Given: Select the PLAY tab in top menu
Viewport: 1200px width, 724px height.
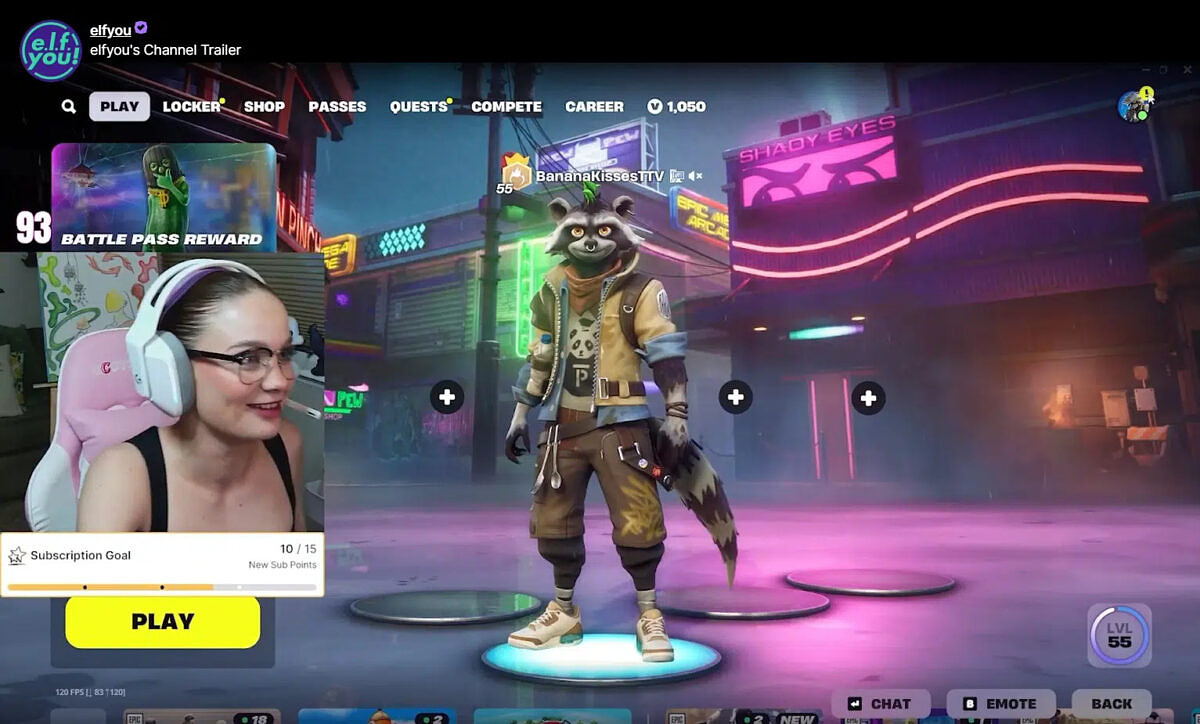Looking at the screenshot, I should coord(119,106).
